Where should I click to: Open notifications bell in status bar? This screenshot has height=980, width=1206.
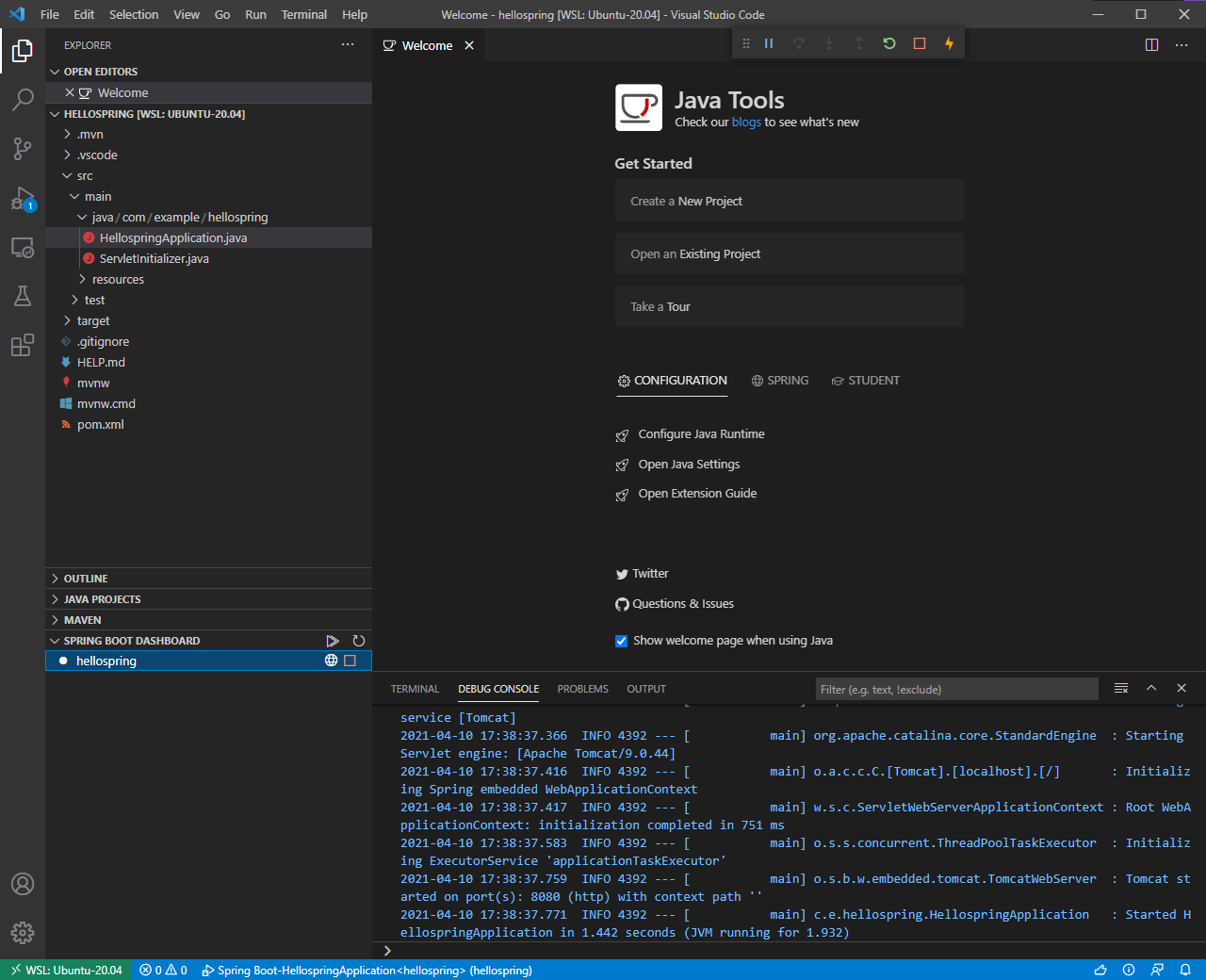(x=1186, y=970)
